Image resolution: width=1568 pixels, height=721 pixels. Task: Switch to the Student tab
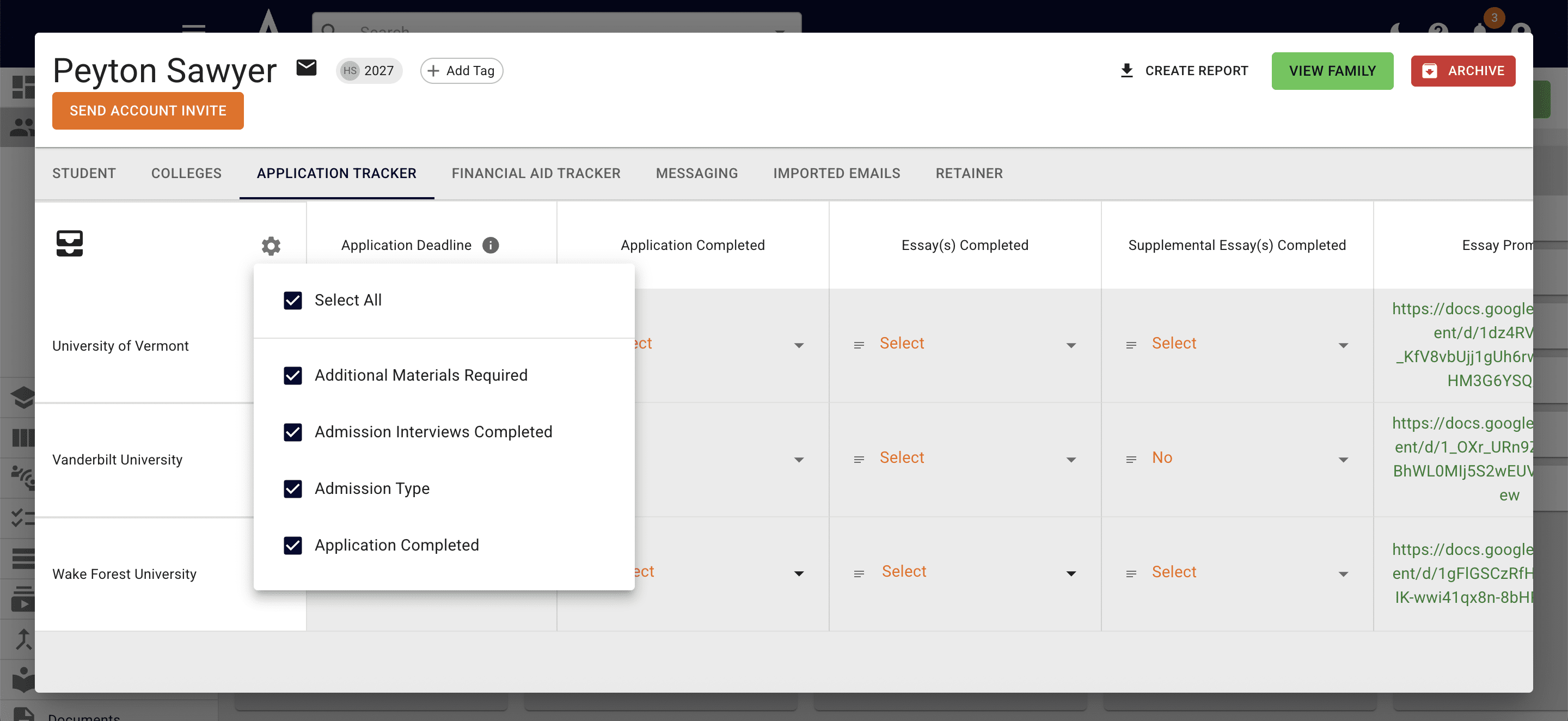click(84, 174)
